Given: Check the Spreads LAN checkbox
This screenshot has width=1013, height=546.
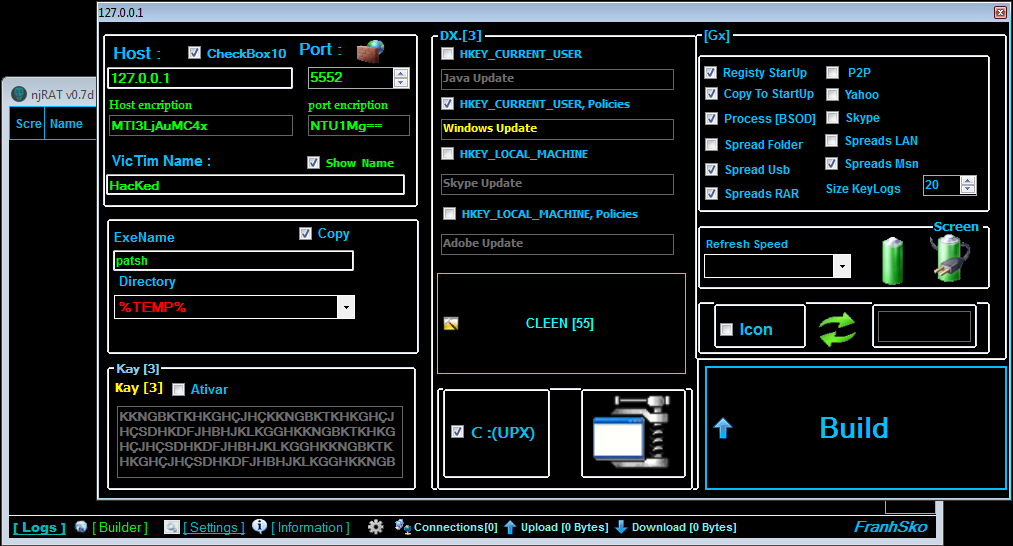Looking at the screenshot, I should tap(832, 141).
